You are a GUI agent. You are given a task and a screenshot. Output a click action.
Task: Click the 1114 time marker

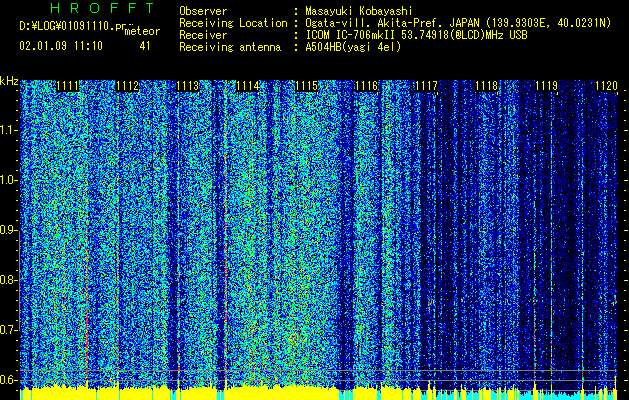click(248, 86)
